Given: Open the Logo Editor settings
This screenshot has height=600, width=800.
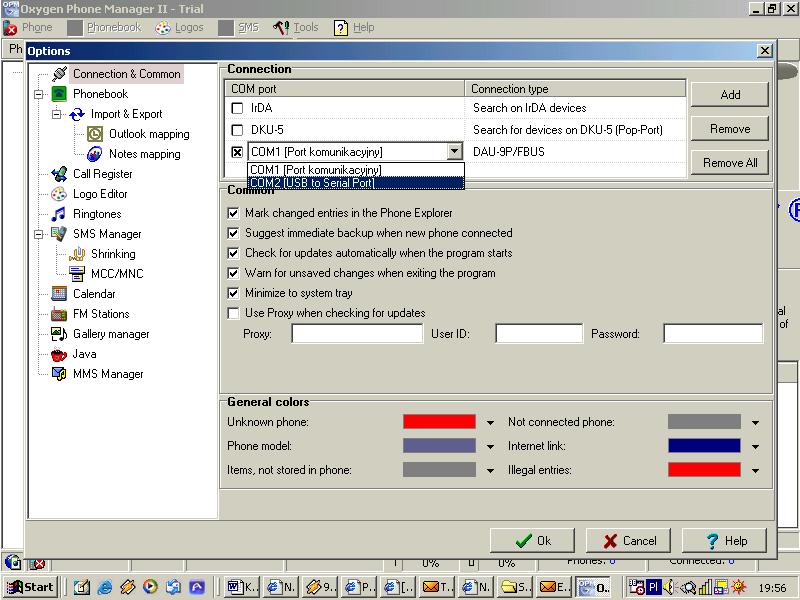Looking at the screenshot, I should 101,194.
